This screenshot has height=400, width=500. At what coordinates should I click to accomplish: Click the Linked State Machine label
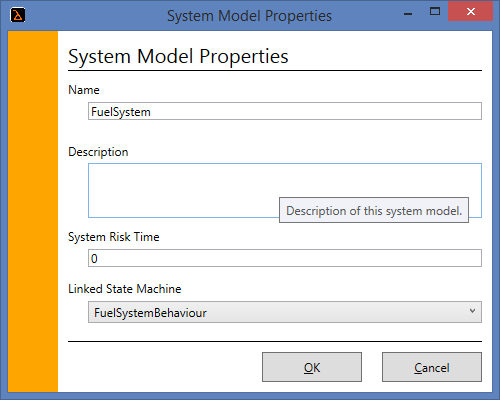[125, 289]
